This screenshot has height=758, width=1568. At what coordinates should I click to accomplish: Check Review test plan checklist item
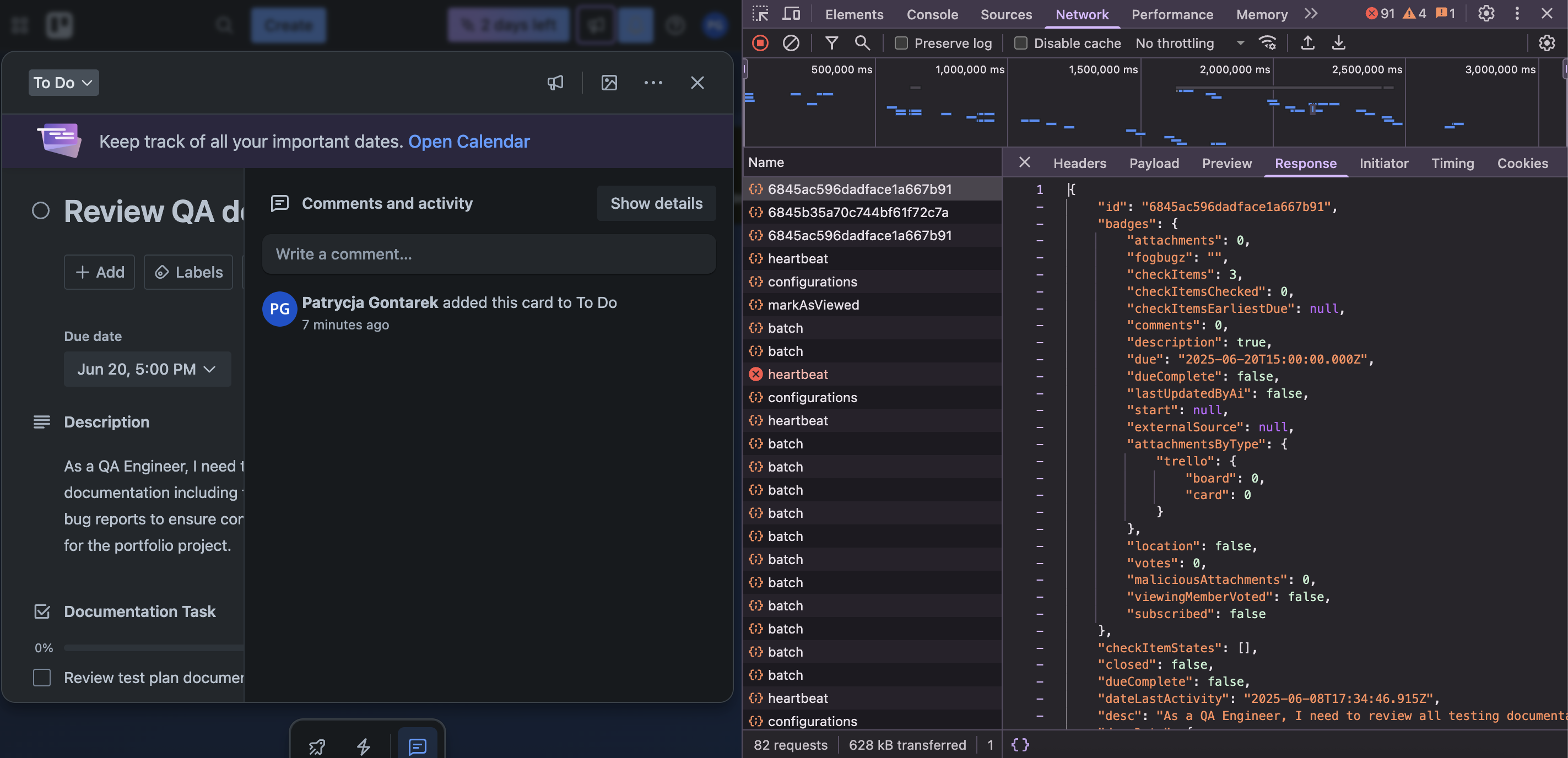click(42, 678)
